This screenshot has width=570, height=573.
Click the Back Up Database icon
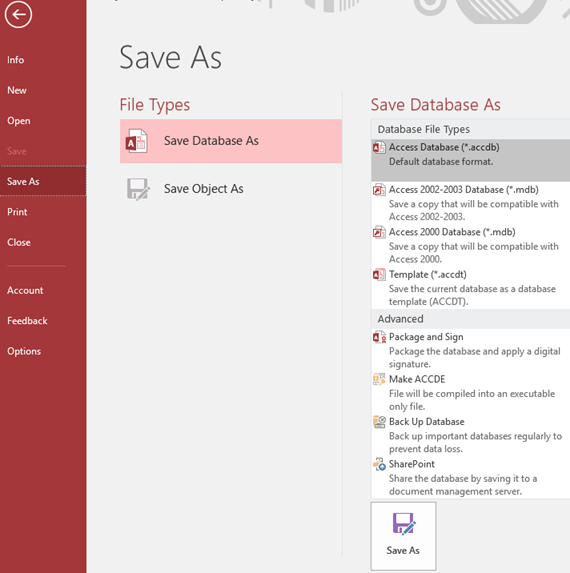pyautogui.click(x=379, y=422)
